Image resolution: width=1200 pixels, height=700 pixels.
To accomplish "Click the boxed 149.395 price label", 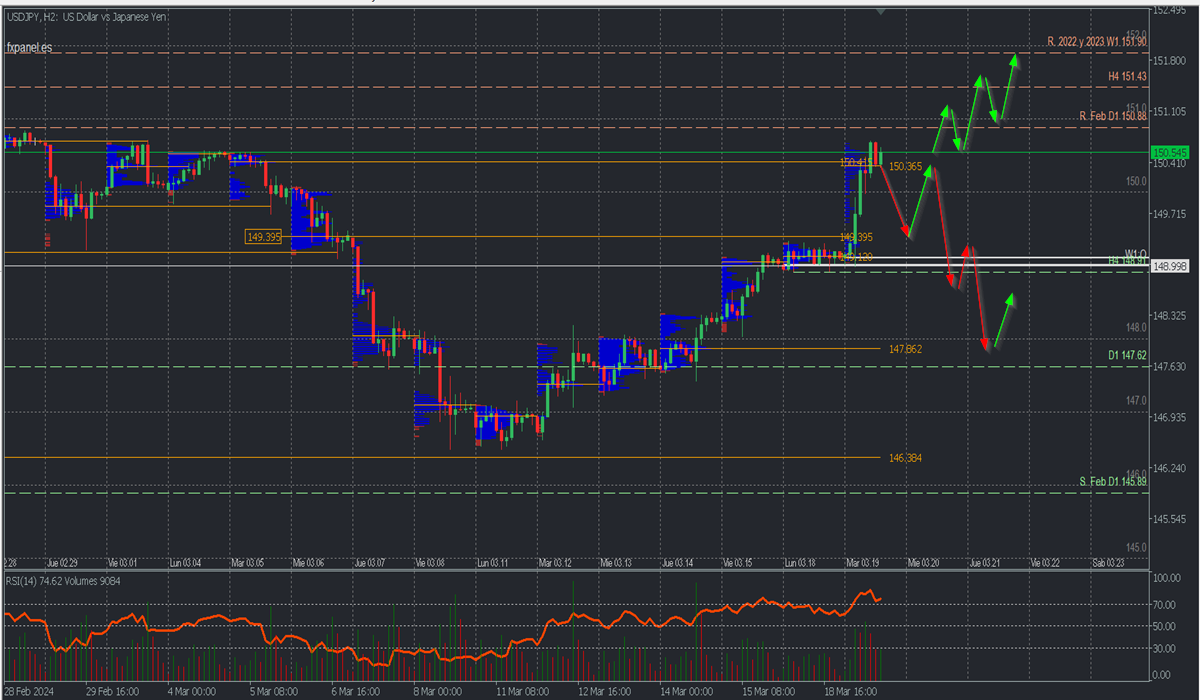I will [x=264, y=237].
